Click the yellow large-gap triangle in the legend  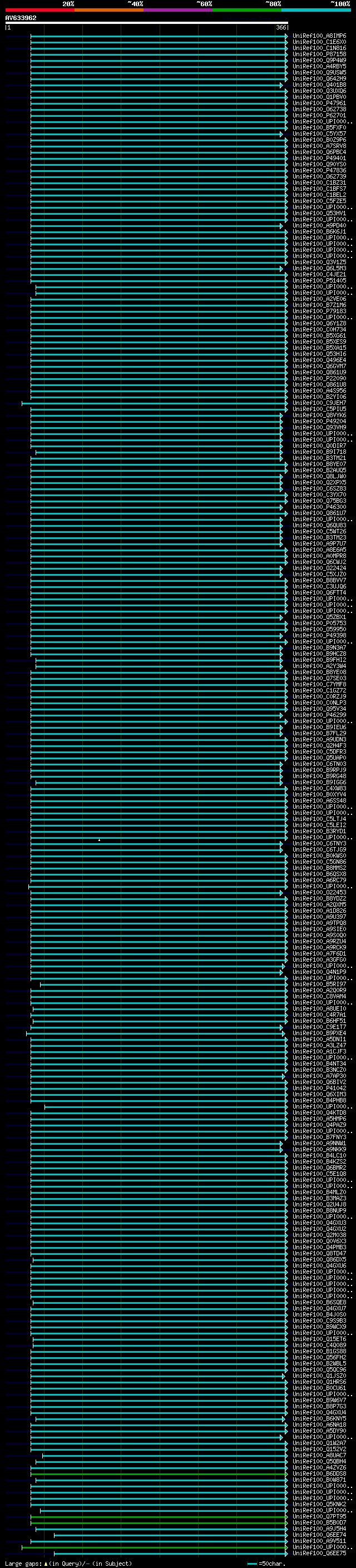coord(46,1563)
